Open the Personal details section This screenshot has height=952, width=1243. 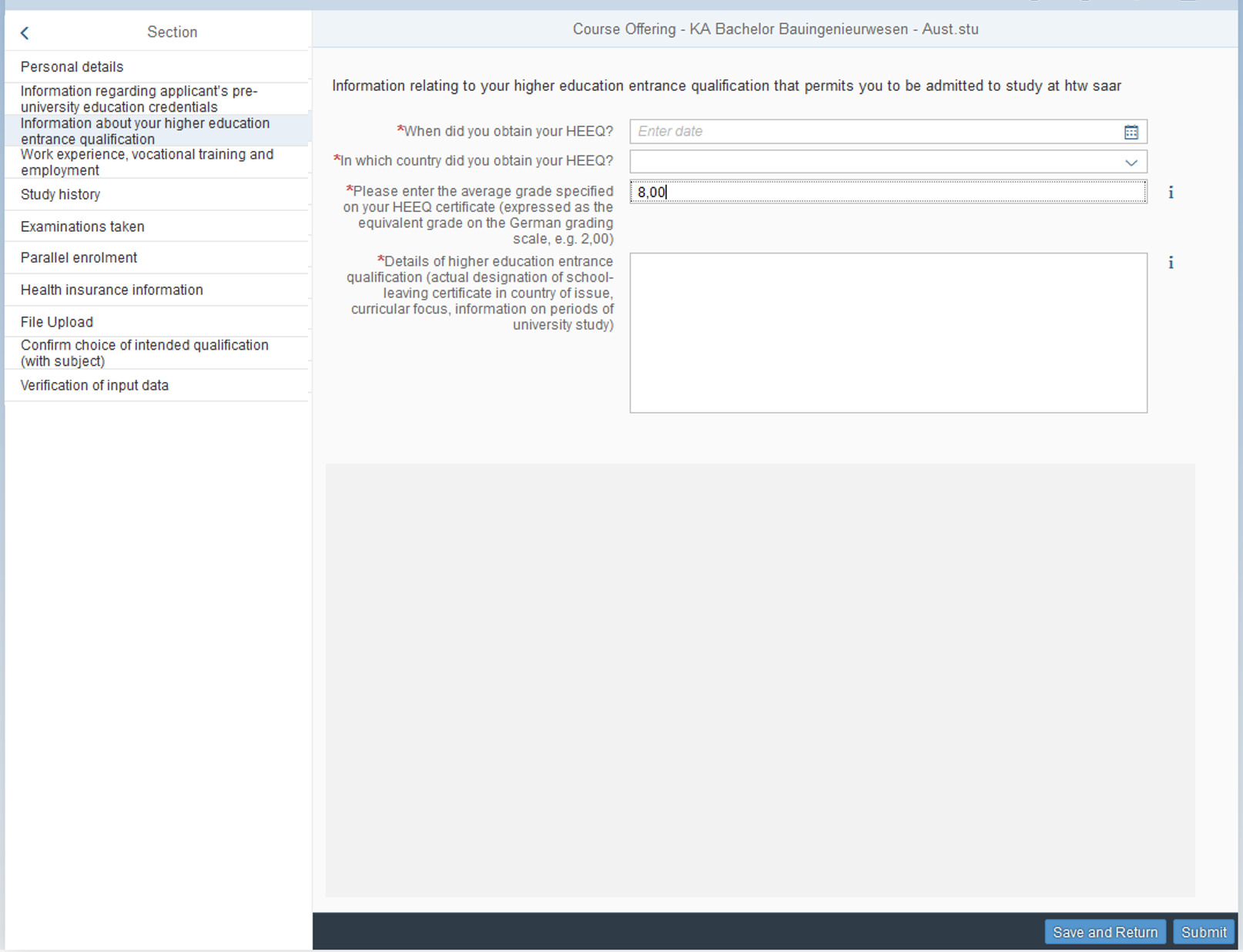coord(72,67)
